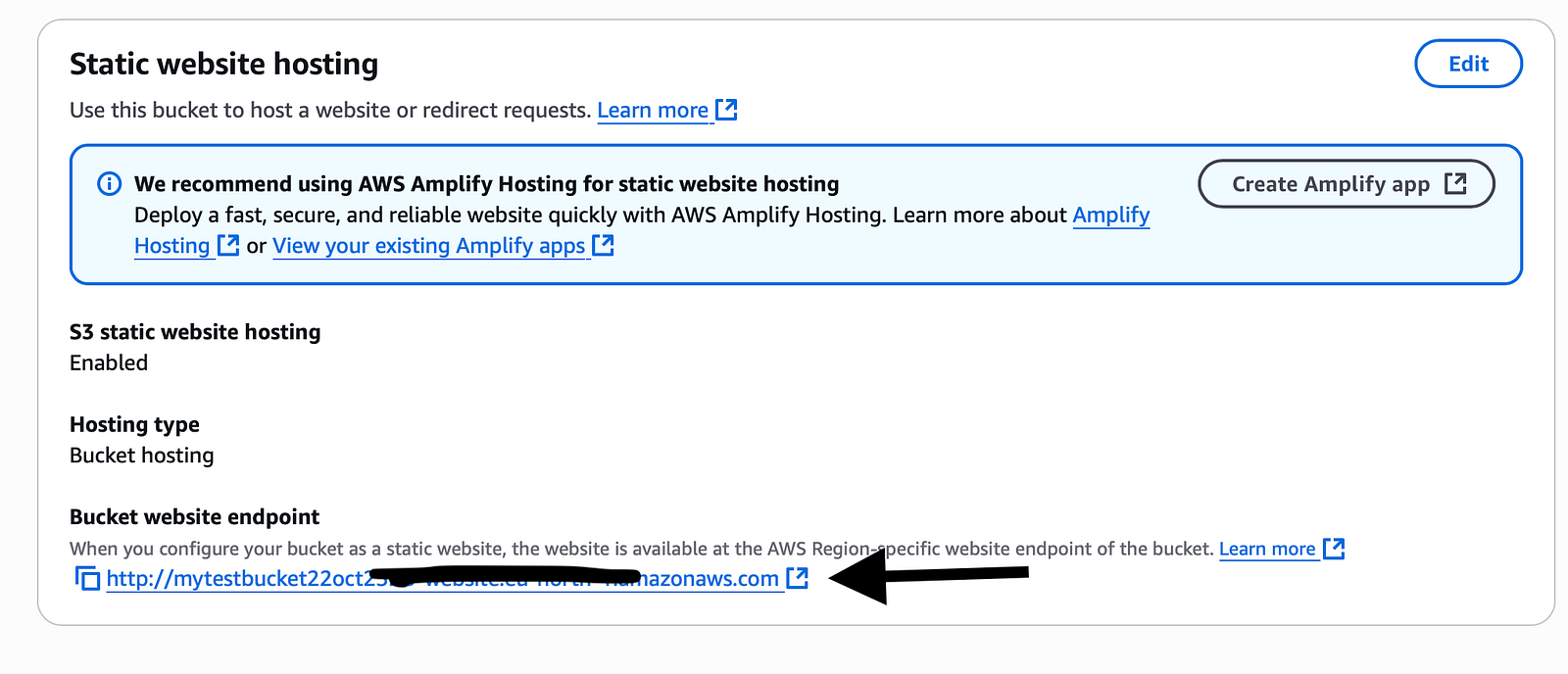
Task: Click external link icon beside top Learn more
Action: click(x=726, y=110)
